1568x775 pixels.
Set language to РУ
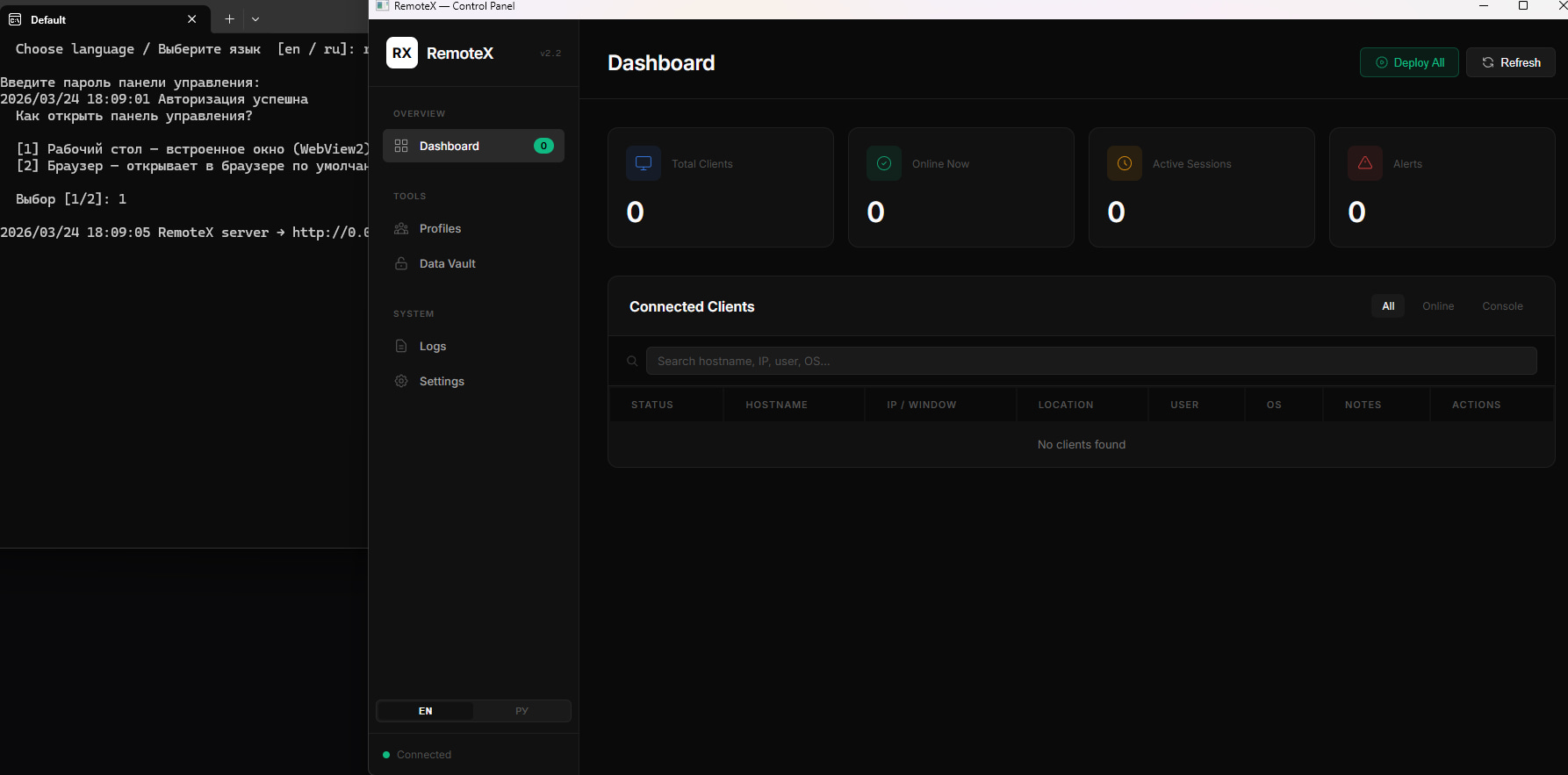[x=521, y=711]
